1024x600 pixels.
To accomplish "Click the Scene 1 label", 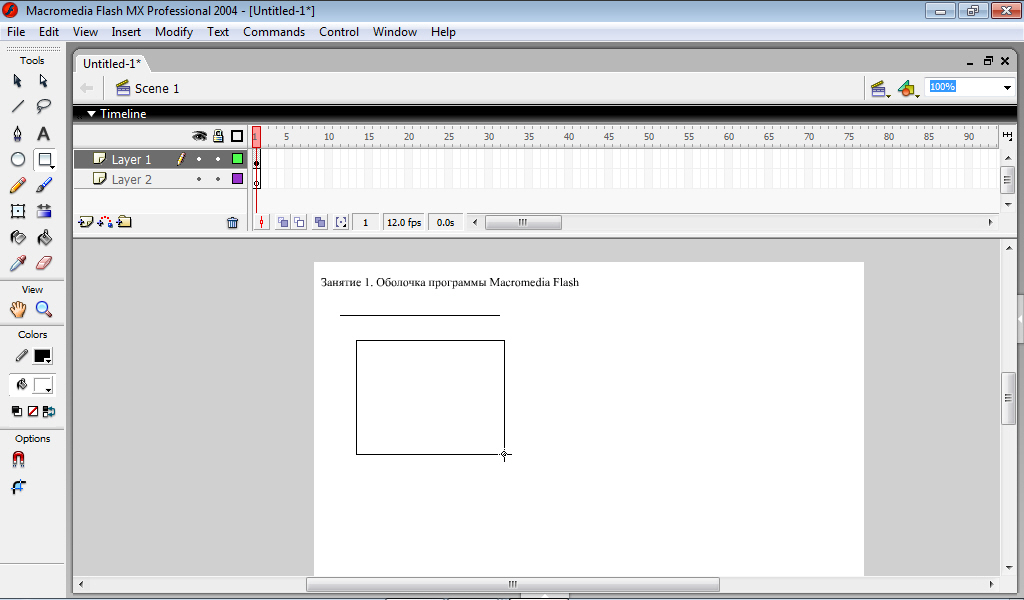I will tap(157, 89).
